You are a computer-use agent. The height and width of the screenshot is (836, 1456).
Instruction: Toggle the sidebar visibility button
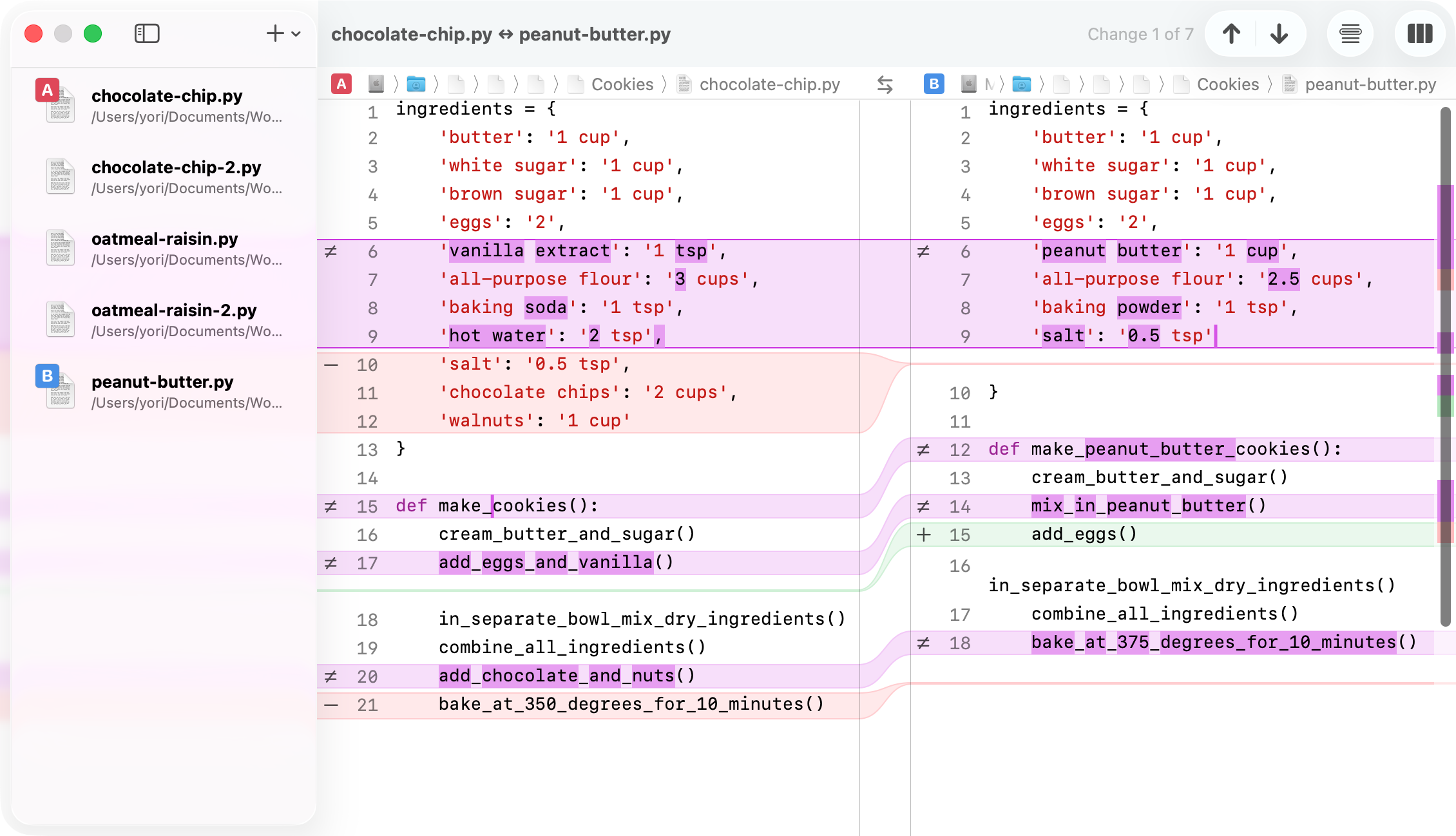tap(147, 33)
